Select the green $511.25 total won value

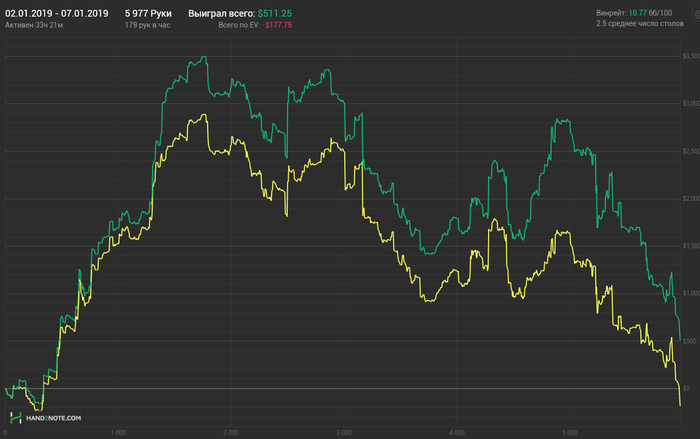[x=275, y=13]
